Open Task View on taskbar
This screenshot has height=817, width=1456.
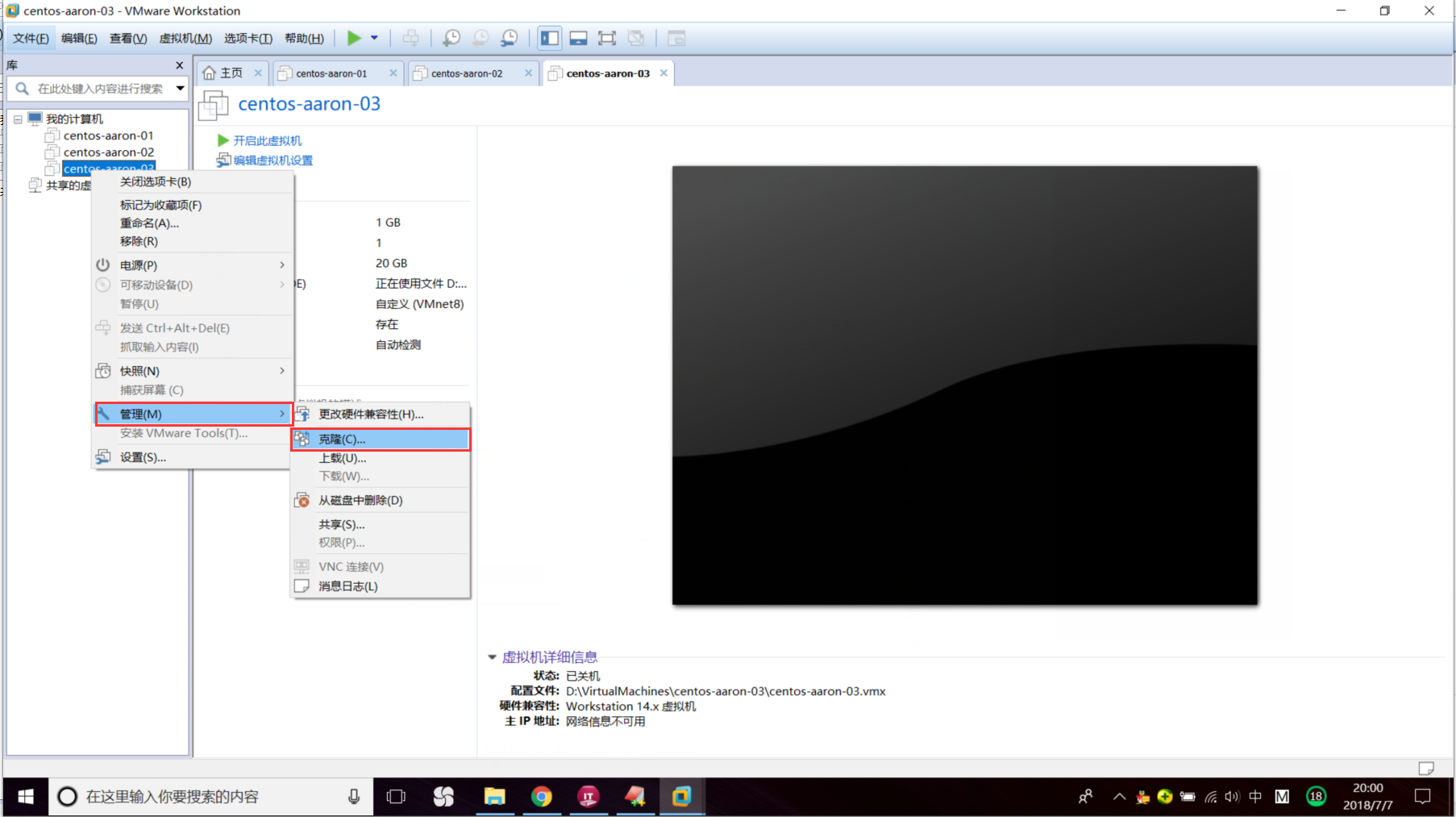tap(396, 797)
